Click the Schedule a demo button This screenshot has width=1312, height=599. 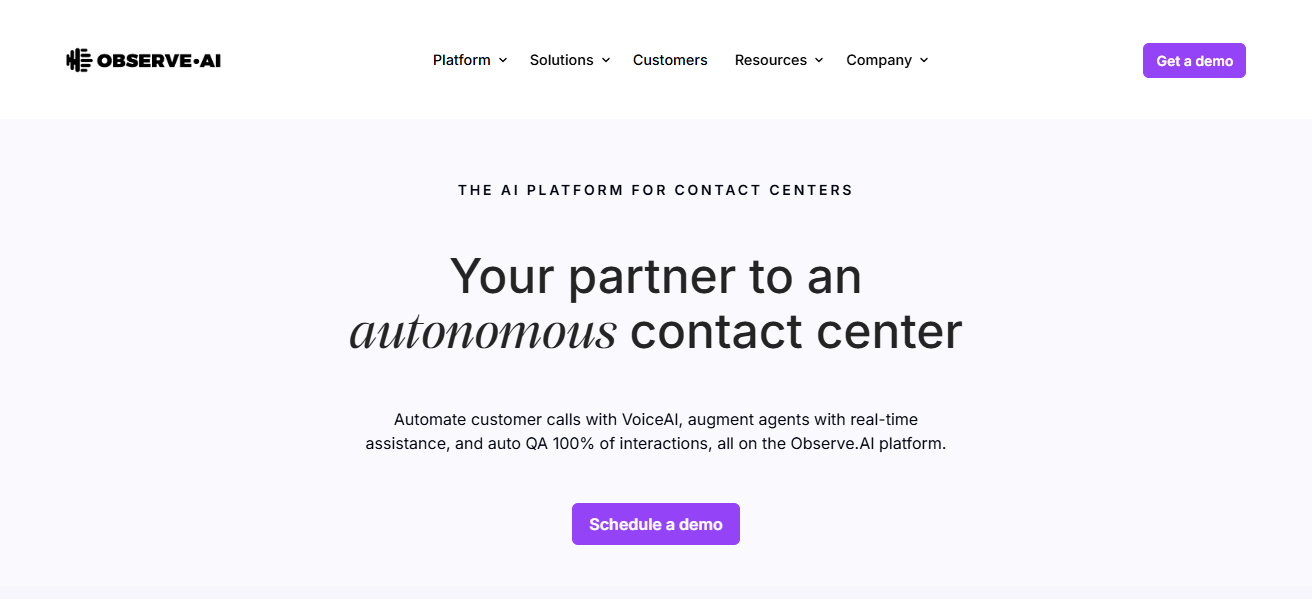[656, 524]
